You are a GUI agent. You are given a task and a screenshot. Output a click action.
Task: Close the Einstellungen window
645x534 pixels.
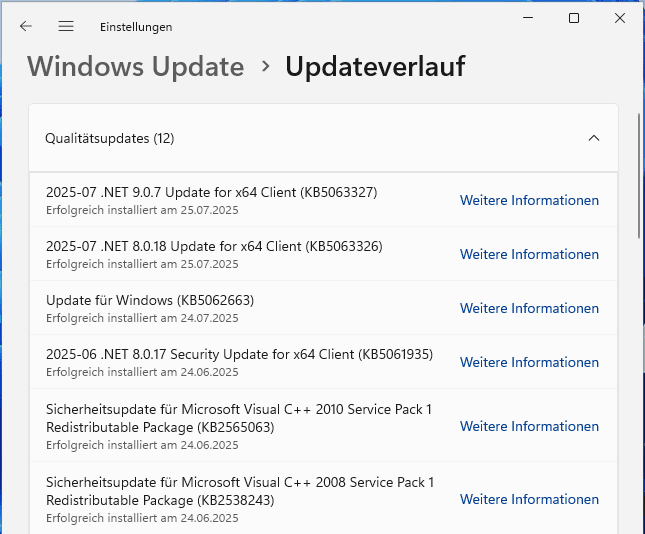pos(620,18)
